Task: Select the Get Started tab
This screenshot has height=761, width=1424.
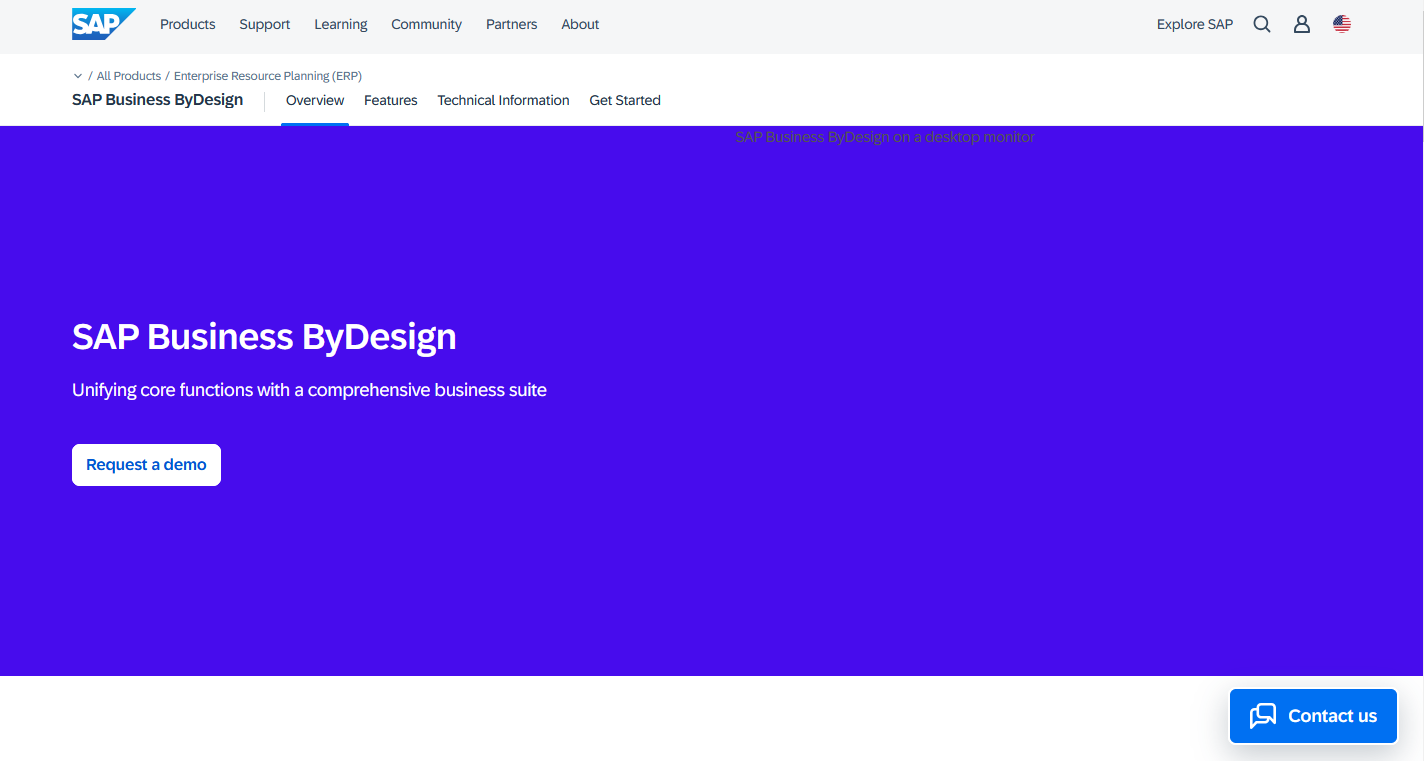Action: coord(625,100)
